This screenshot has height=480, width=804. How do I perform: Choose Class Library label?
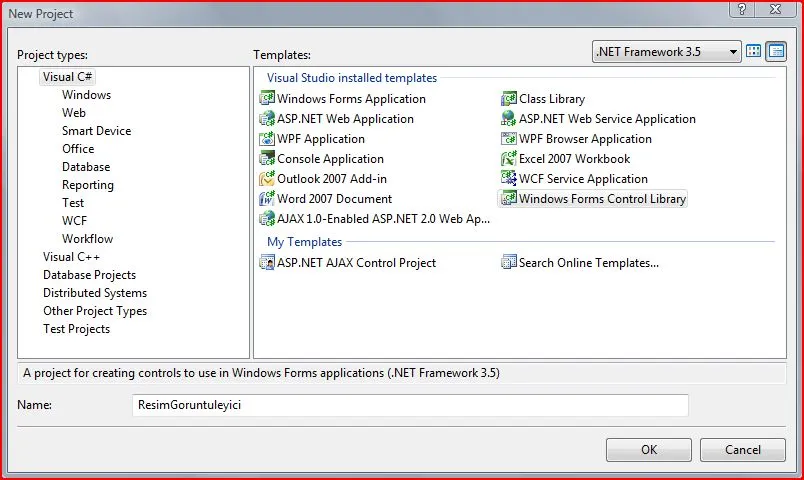point(552,98)
